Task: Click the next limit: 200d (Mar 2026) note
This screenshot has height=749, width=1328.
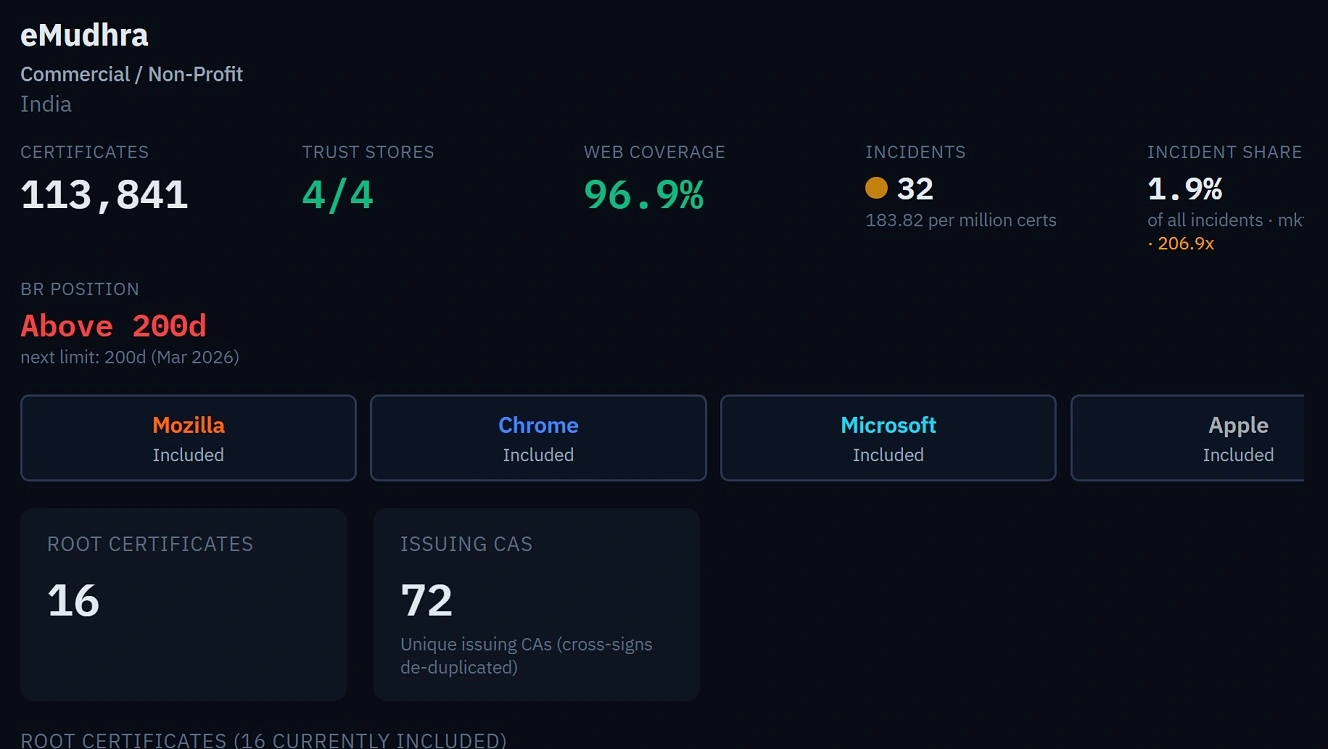Action: click(130, 357)
